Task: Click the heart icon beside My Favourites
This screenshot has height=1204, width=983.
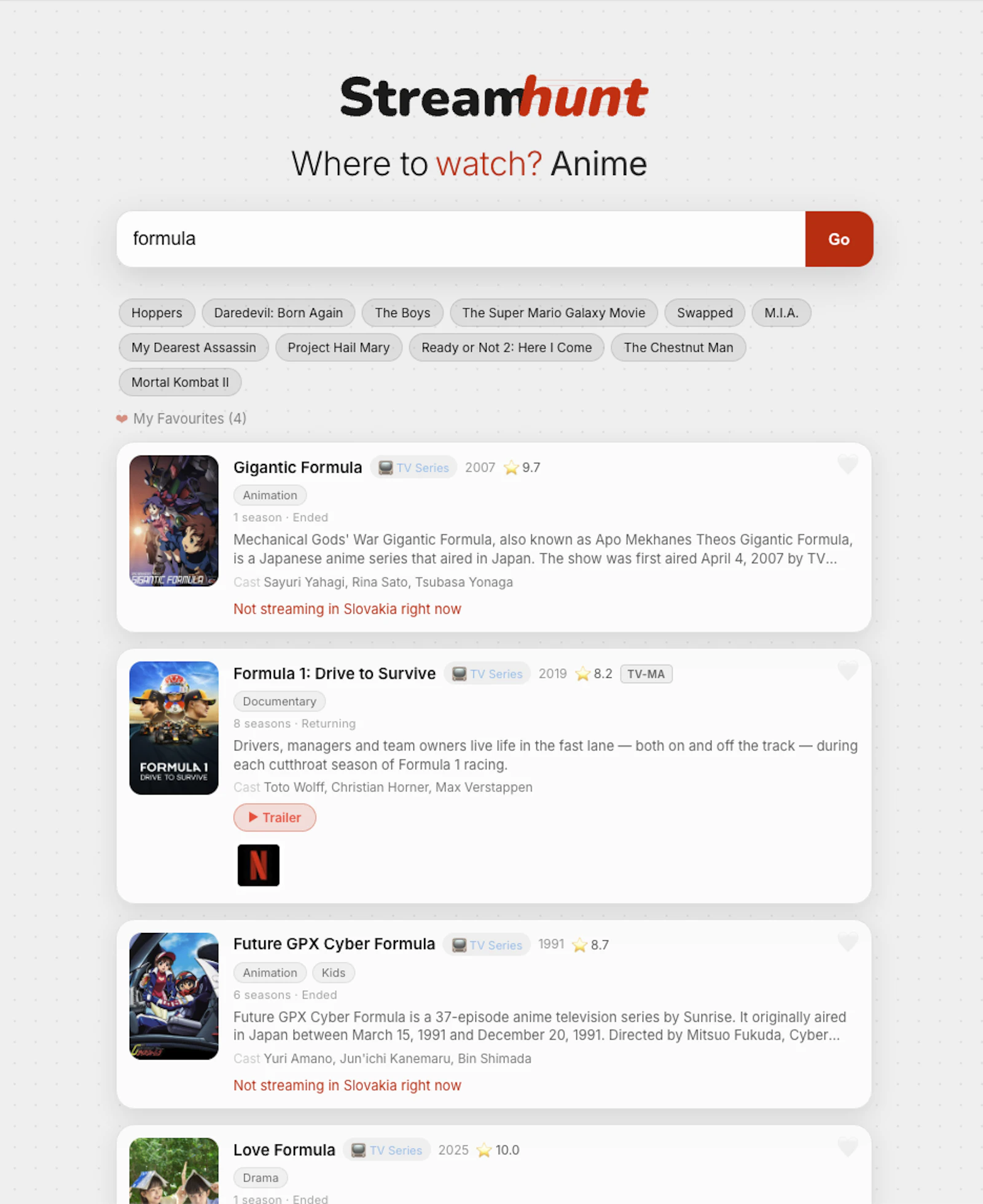Action: tap(122, 419)
